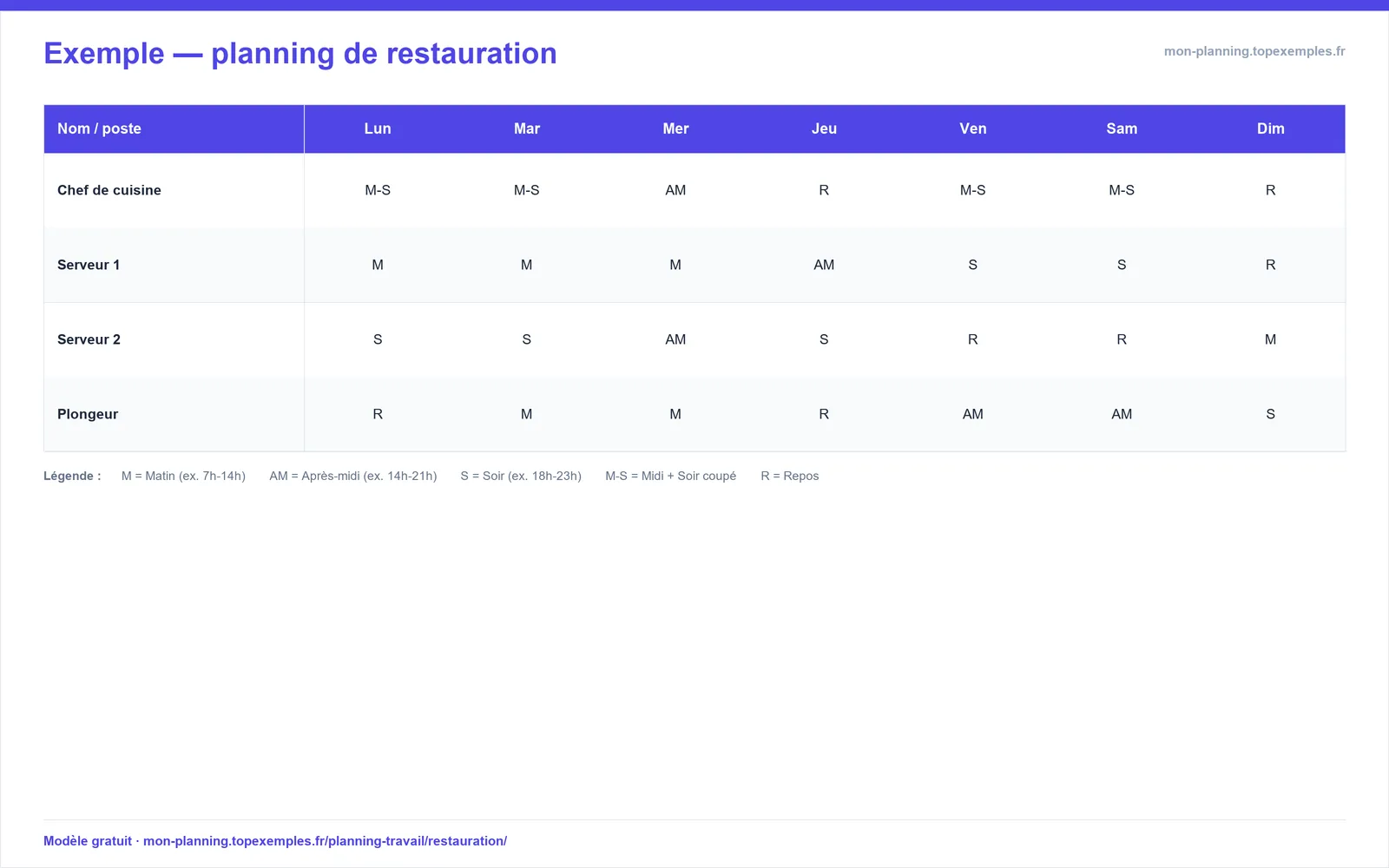Select Plongeur's Ven cell AM
This screenshot has height=868, width=1389.
[973, 414]
